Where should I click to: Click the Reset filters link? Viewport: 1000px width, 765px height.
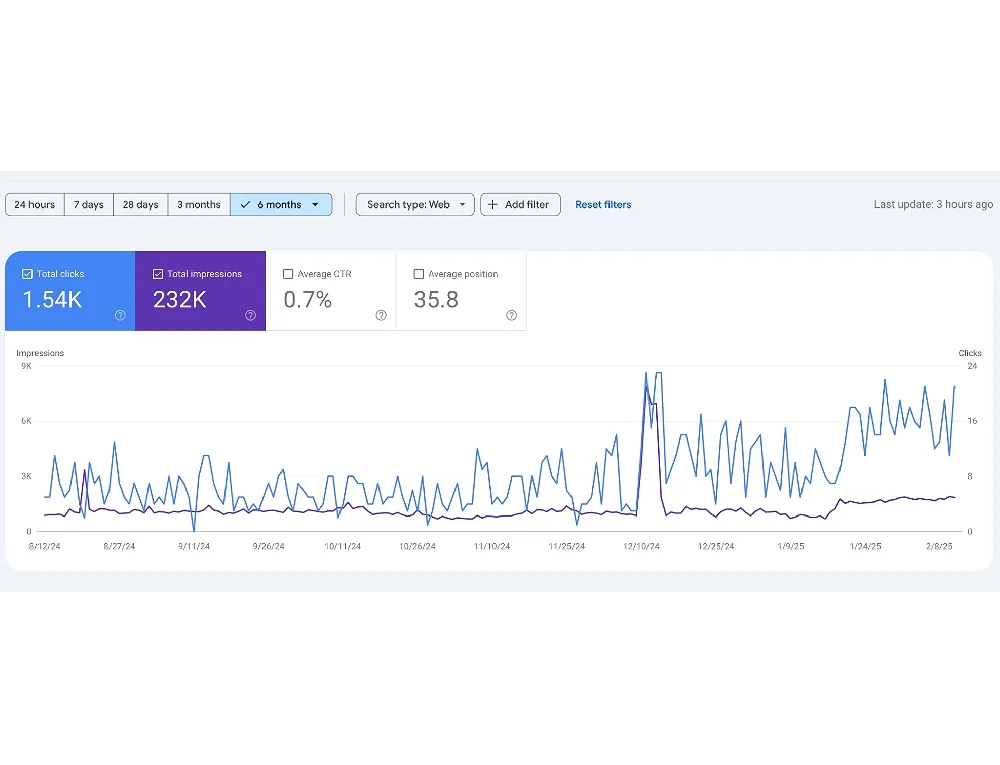[x=603, y=205]
